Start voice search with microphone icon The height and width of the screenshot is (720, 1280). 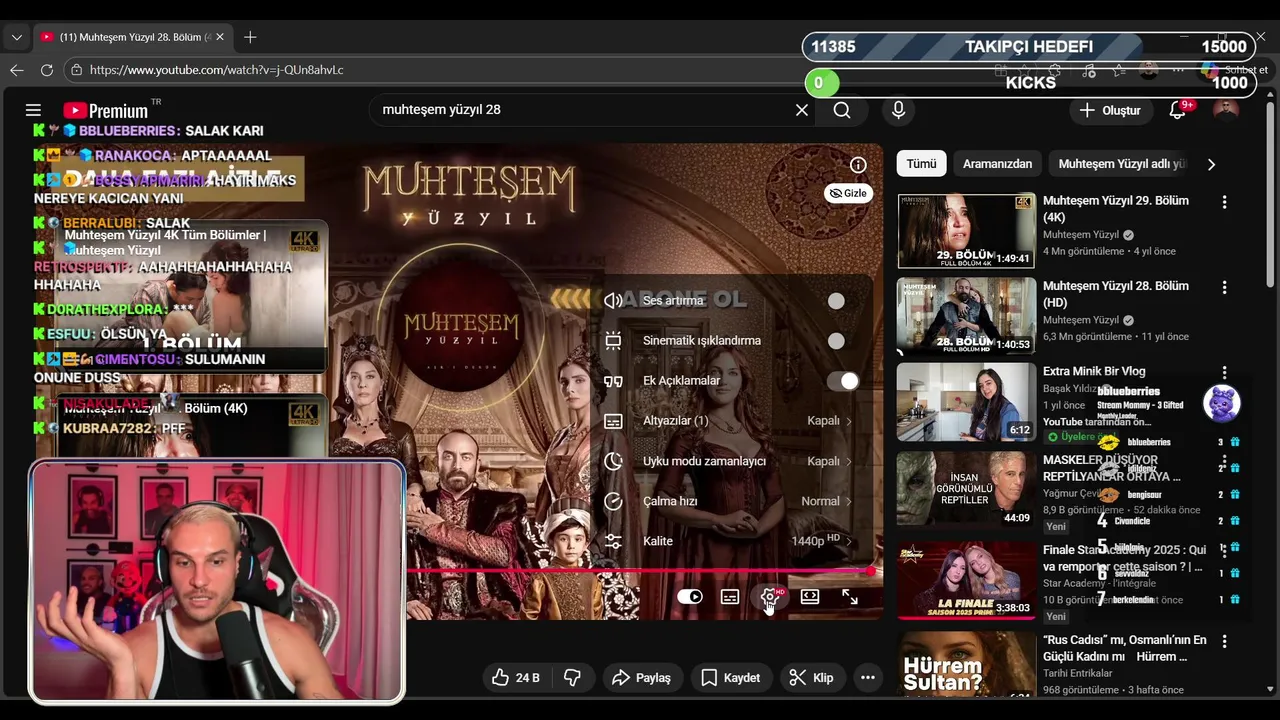tap(898, 110)
